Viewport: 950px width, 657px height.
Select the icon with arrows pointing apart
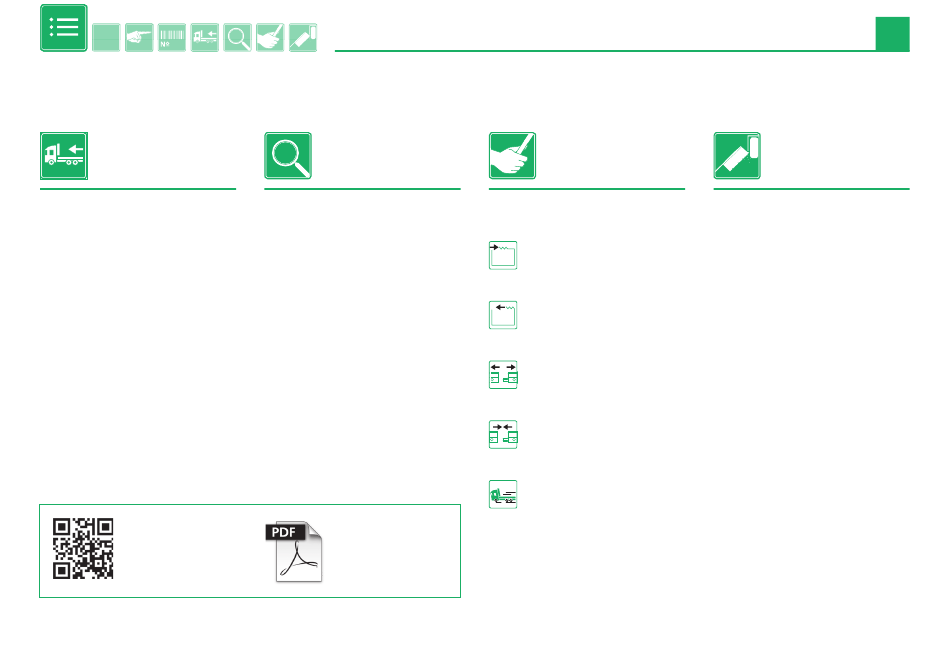(503, 375)
